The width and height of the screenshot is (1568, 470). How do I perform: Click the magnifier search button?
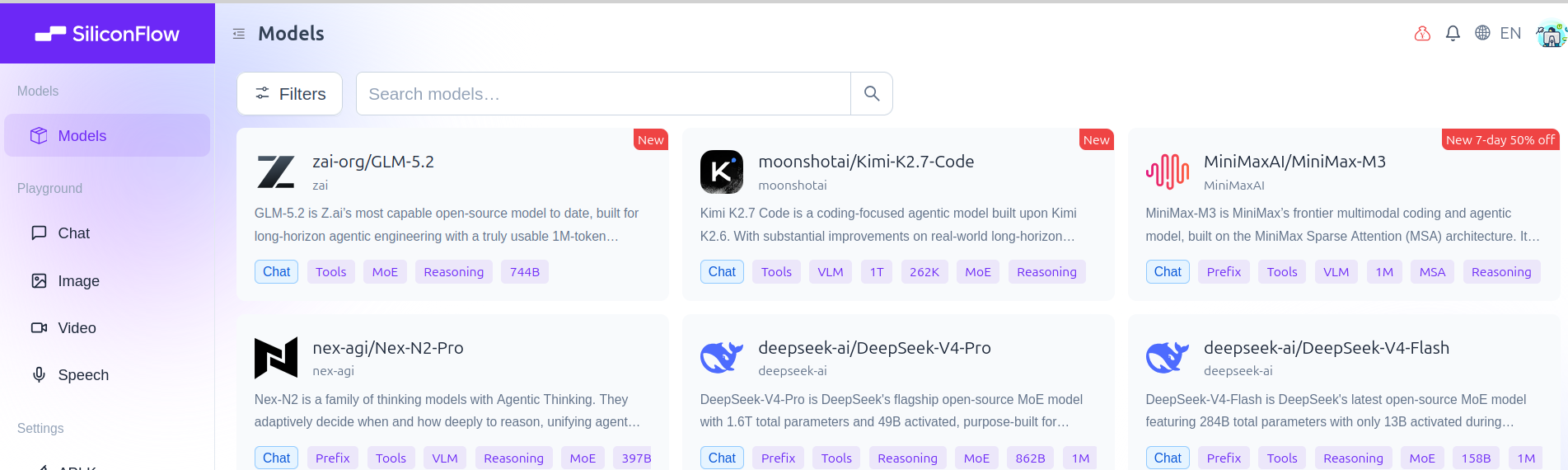[x=872, y=94]
